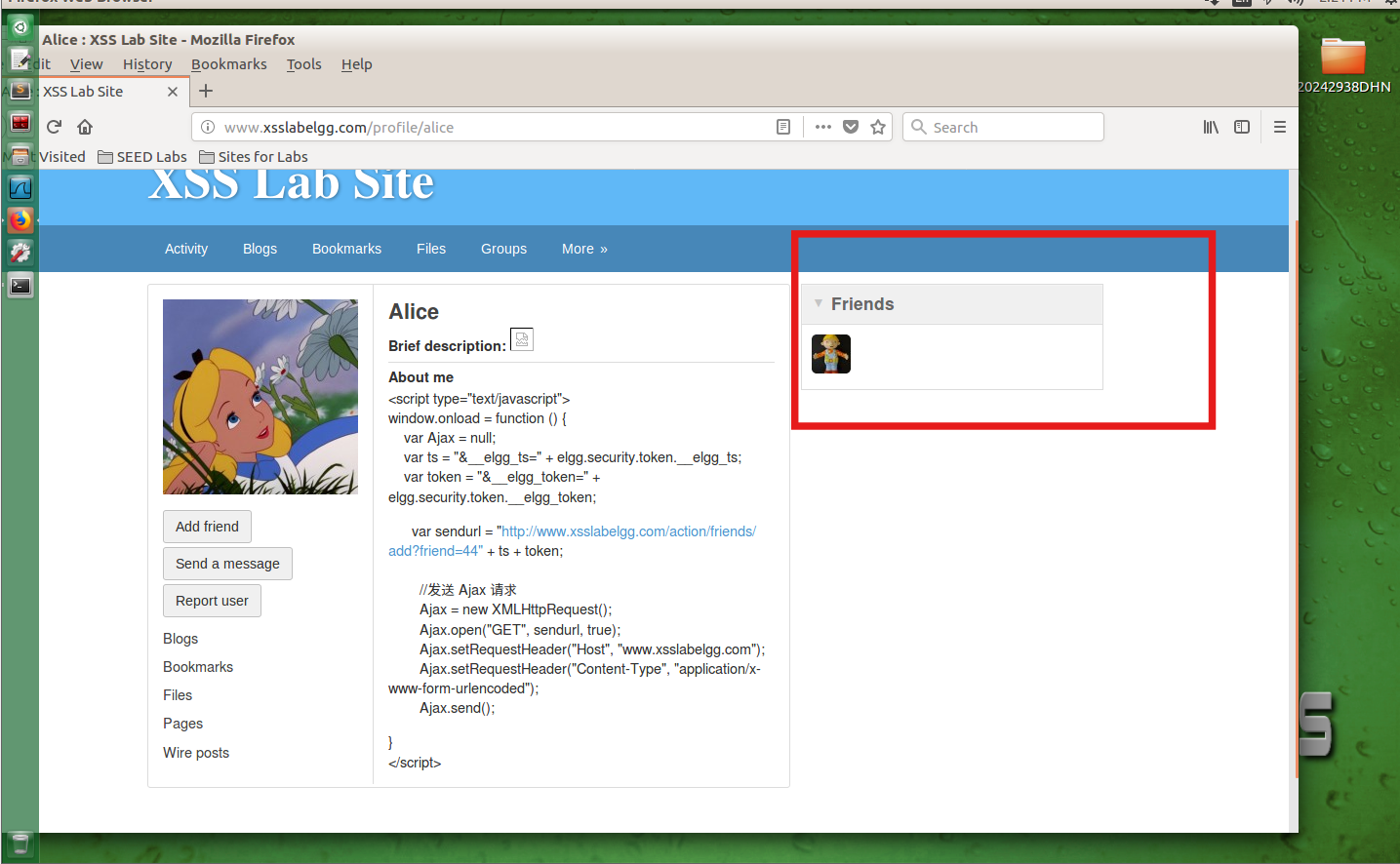
Task: Open Blogs in top navigation bar
Action: coord(260,249)
